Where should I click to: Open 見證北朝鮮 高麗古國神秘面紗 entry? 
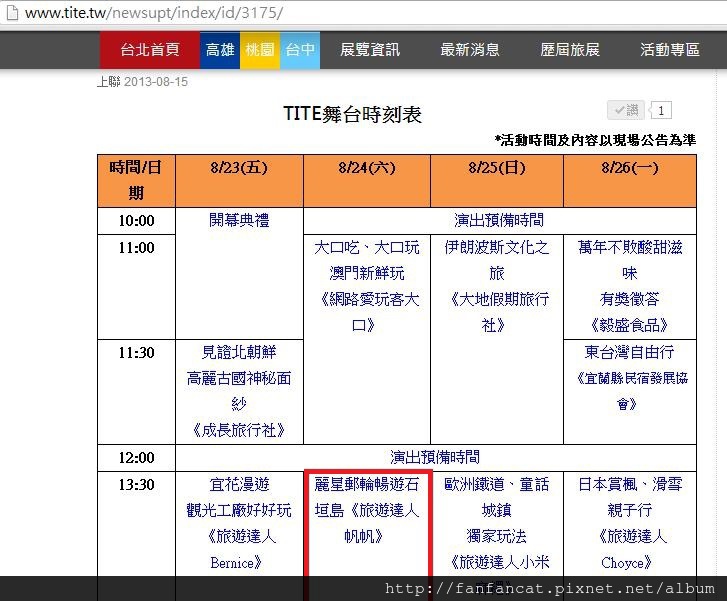239,391
